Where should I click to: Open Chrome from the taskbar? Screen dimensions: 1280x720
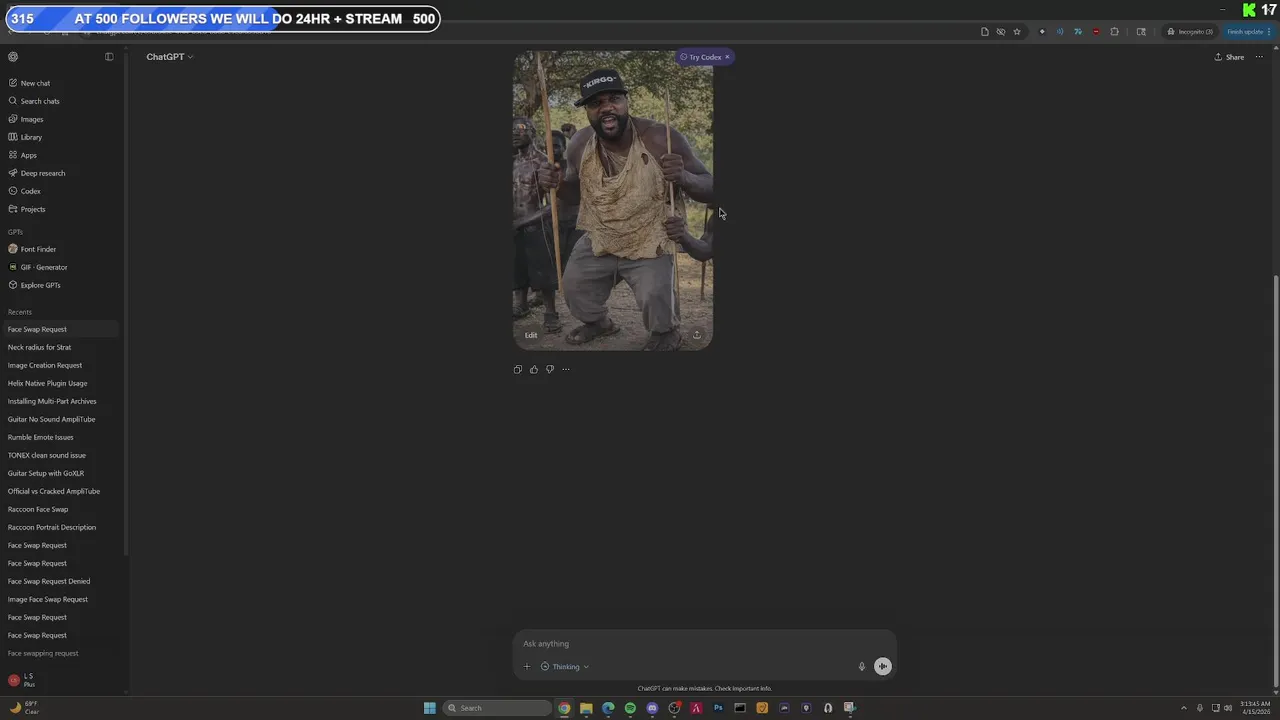pos(564,708)
